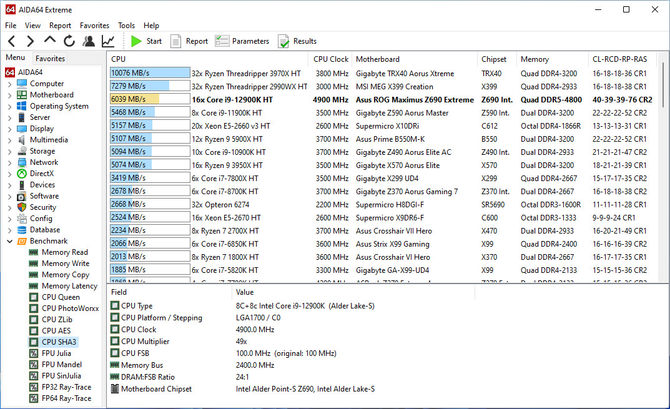Open the Help menu
This screenshot has height=409, width=670.
click(x=151, y=26)
